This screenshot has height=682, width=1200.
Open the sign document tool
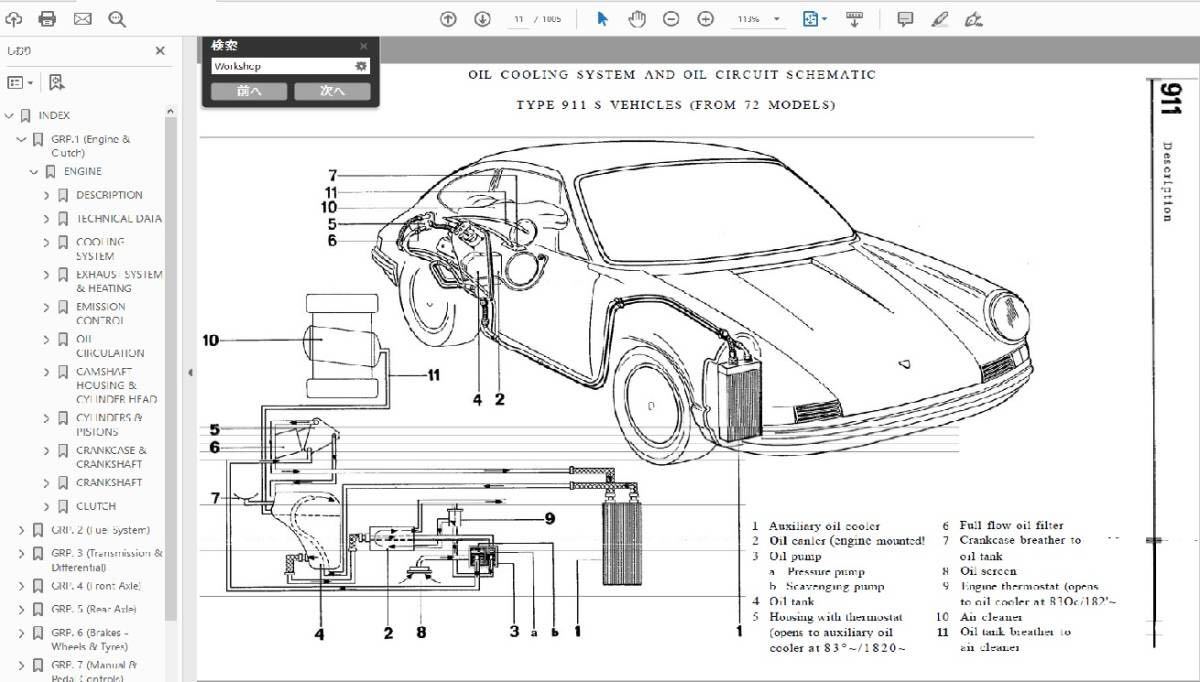click(x=974, y=19)
